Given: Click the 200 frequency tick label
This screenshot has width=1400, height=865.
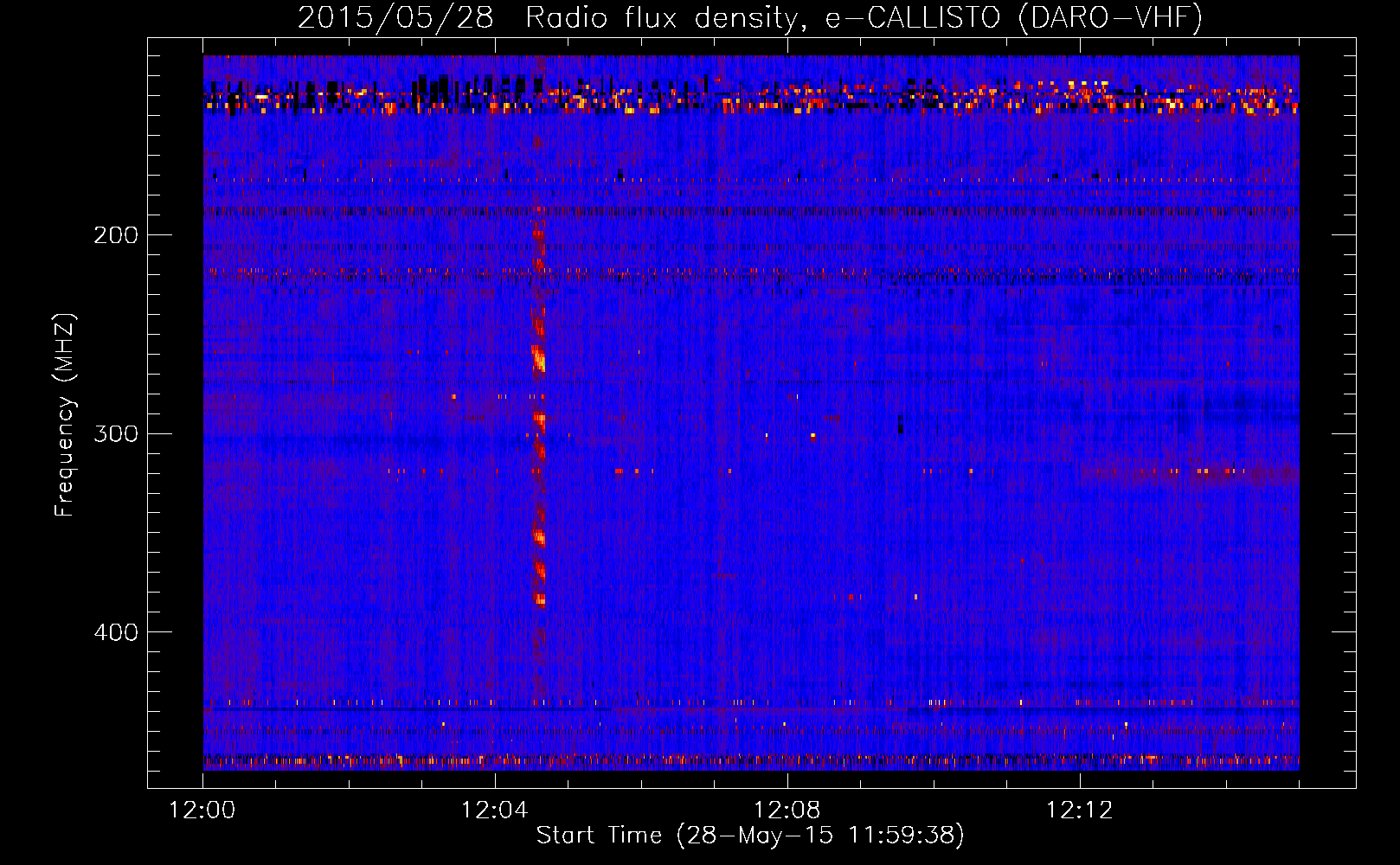Looking at the screenshot, I should 116,235.
